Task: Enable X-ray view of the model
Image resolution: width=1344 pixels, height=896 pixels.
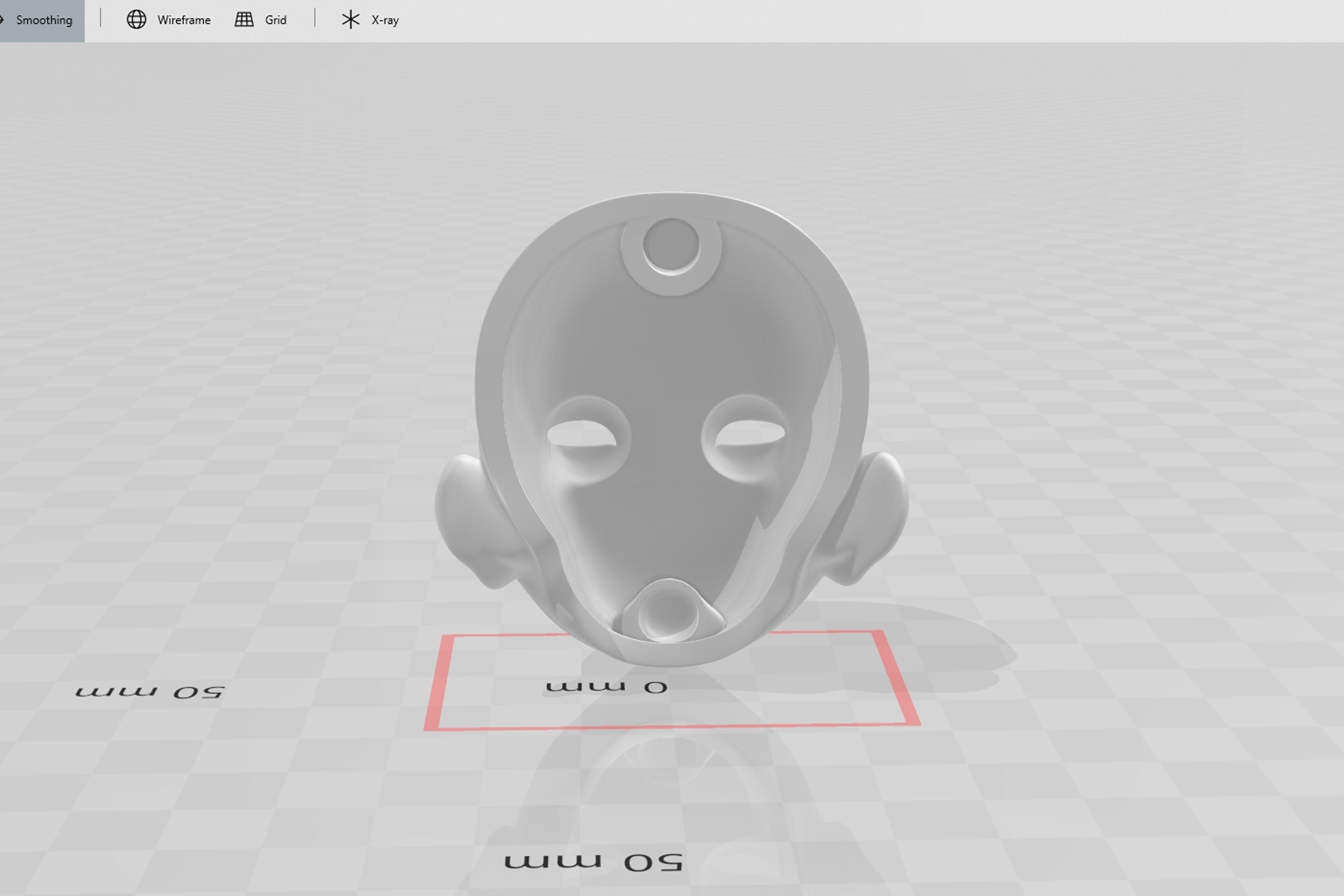Action: pos(370,19)
